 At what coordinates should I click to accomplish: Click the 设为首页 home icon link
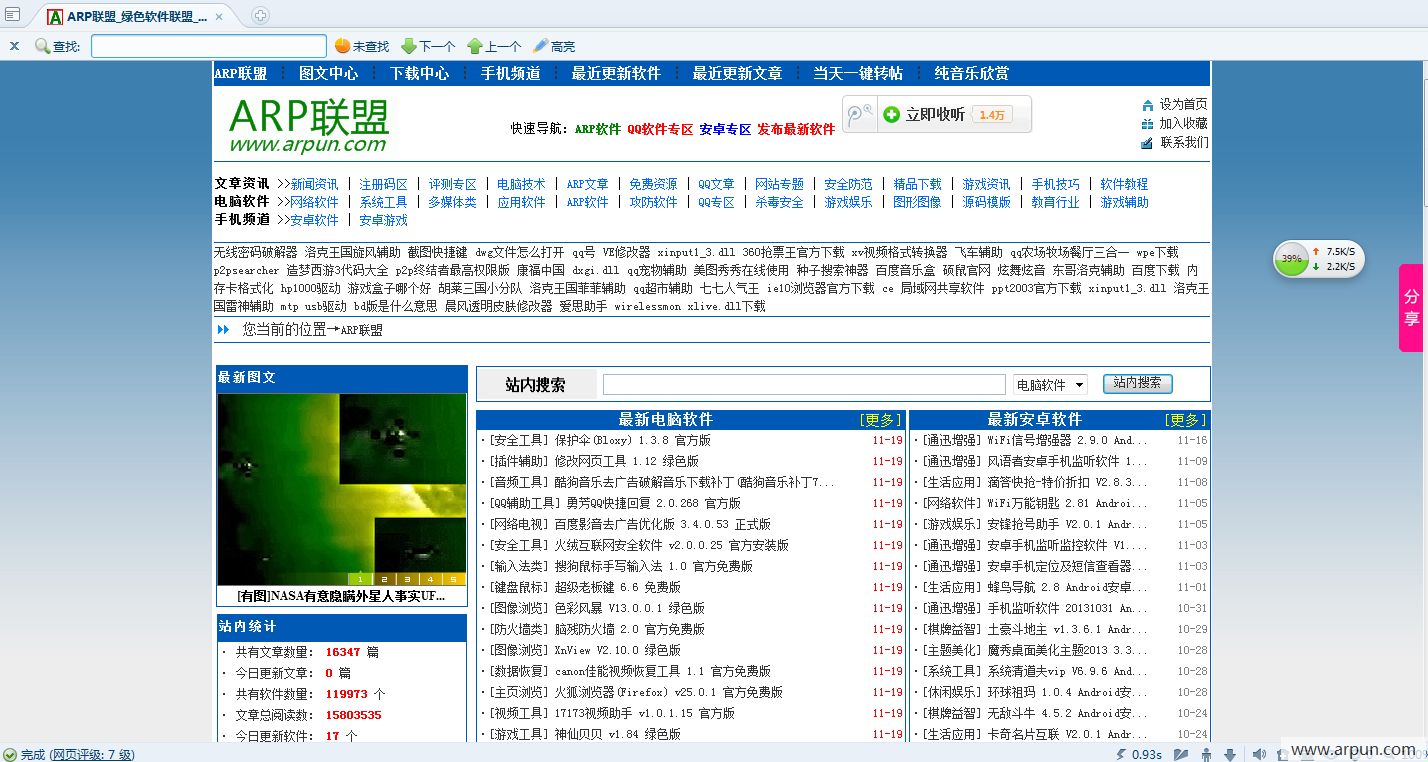[1174, 104]
